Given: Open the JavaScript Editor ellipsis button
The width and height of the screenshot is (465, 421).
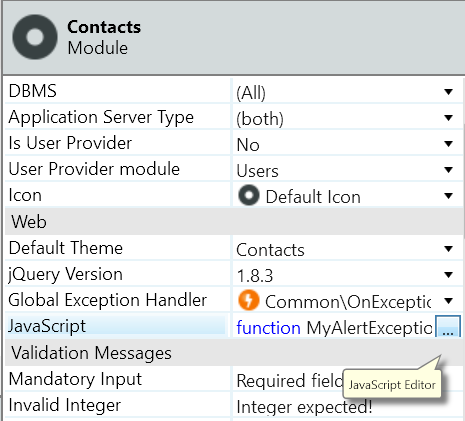Looking at the screenshot, I should coord(448,326).
